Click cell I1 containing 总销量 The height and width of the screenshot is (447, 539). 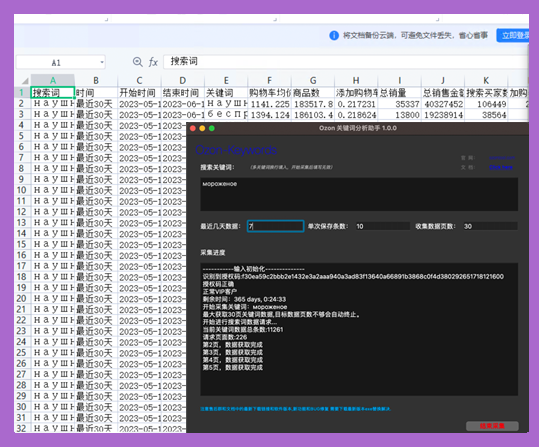pyautogui.click(x=399, y=92)
